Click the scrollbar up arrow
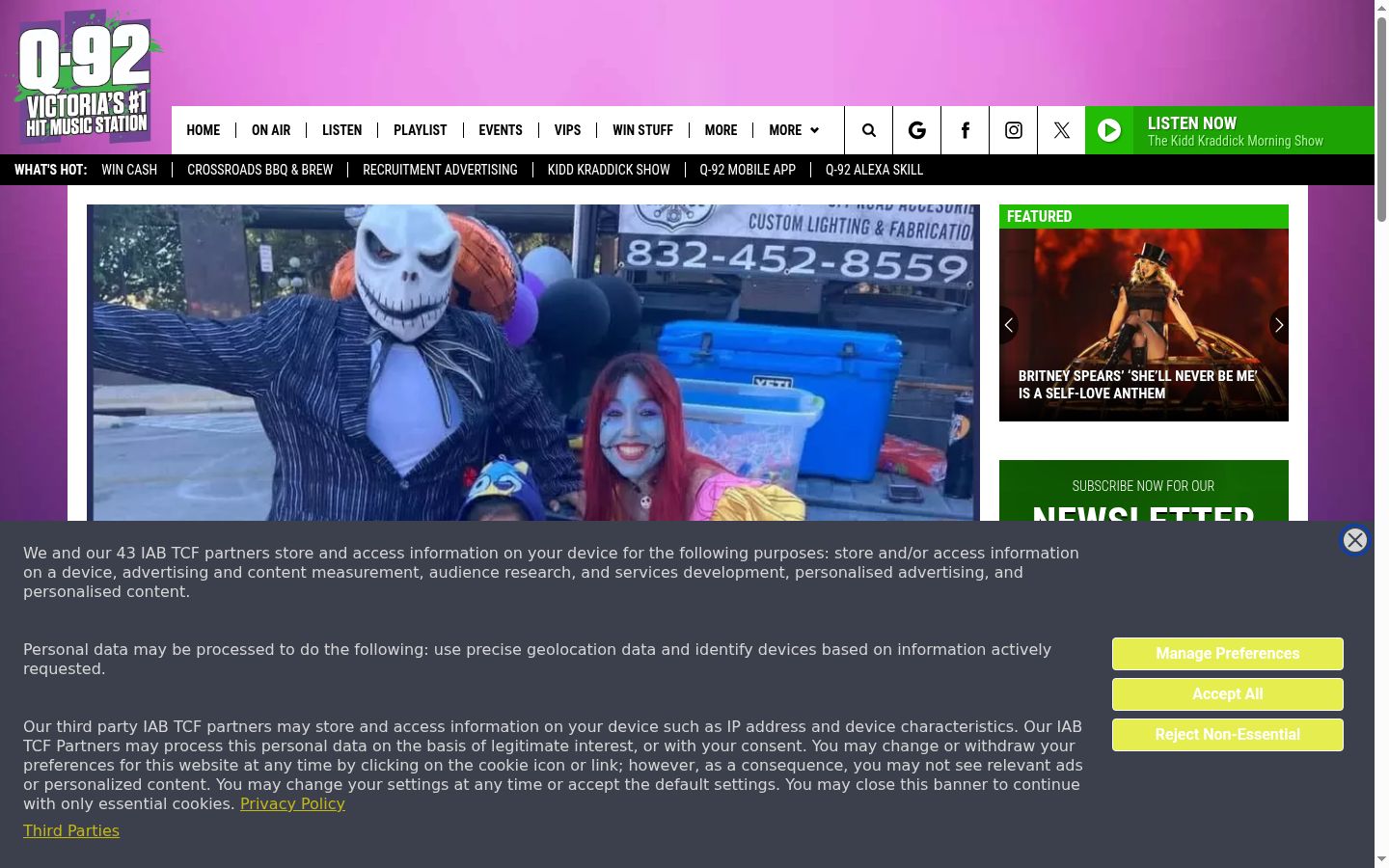The image size is (1389, 868). click(x=1381, y=8)
